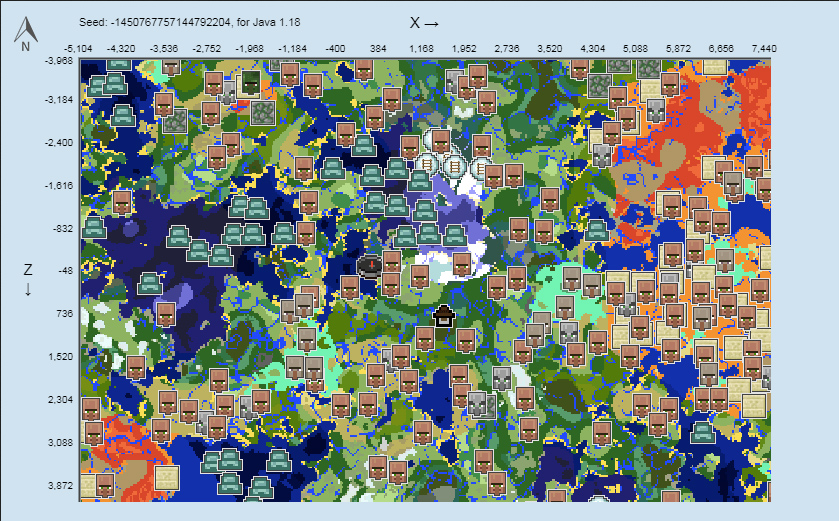Click the middle mineshaft rail icon

click(x=454, y=167)
